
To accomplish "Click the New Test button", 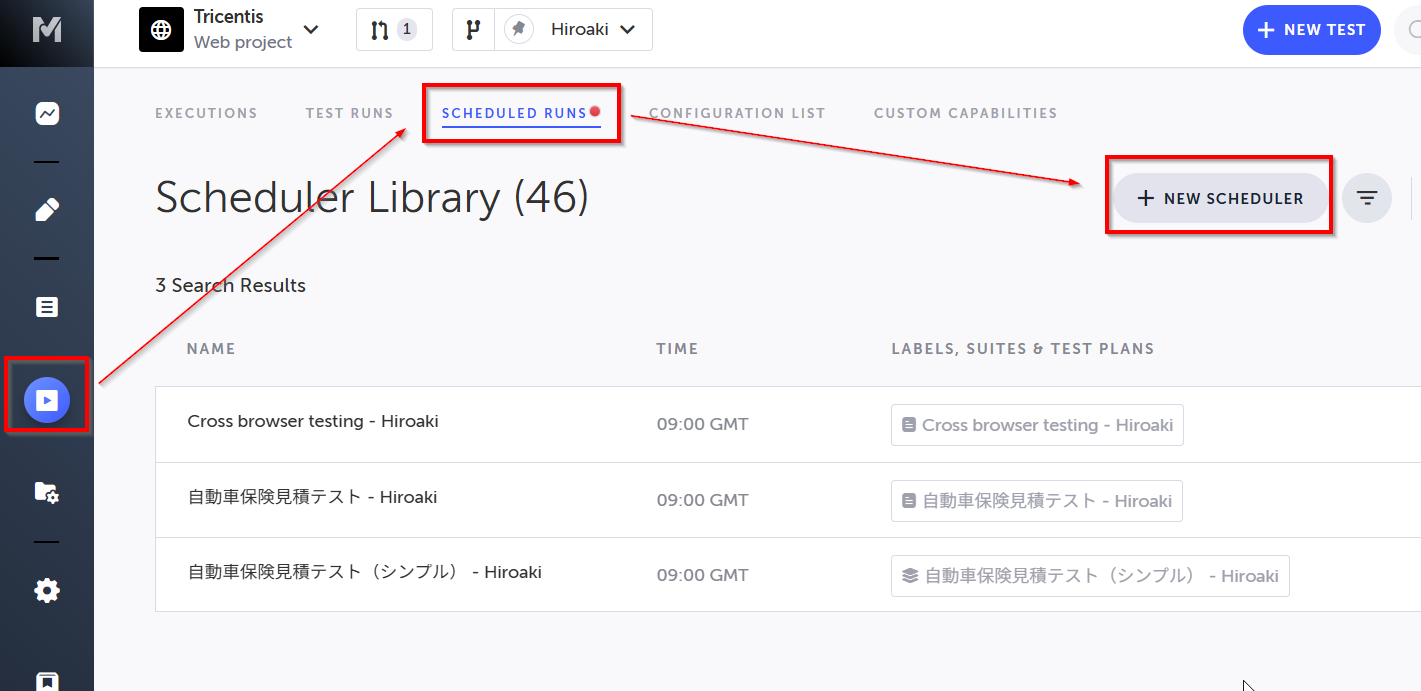I will click(x=1311, y=29).
